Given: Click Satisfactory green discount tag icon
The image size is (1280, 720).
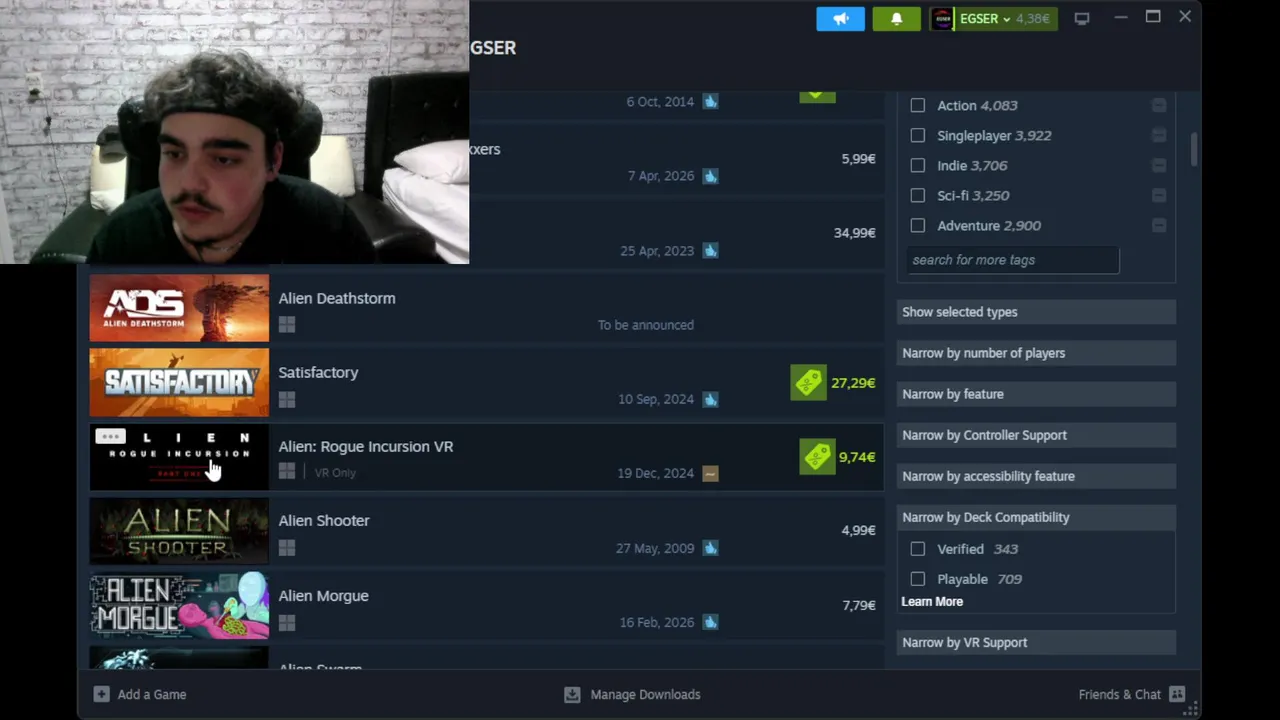Looking at the screenshot, I should [808, 382].
